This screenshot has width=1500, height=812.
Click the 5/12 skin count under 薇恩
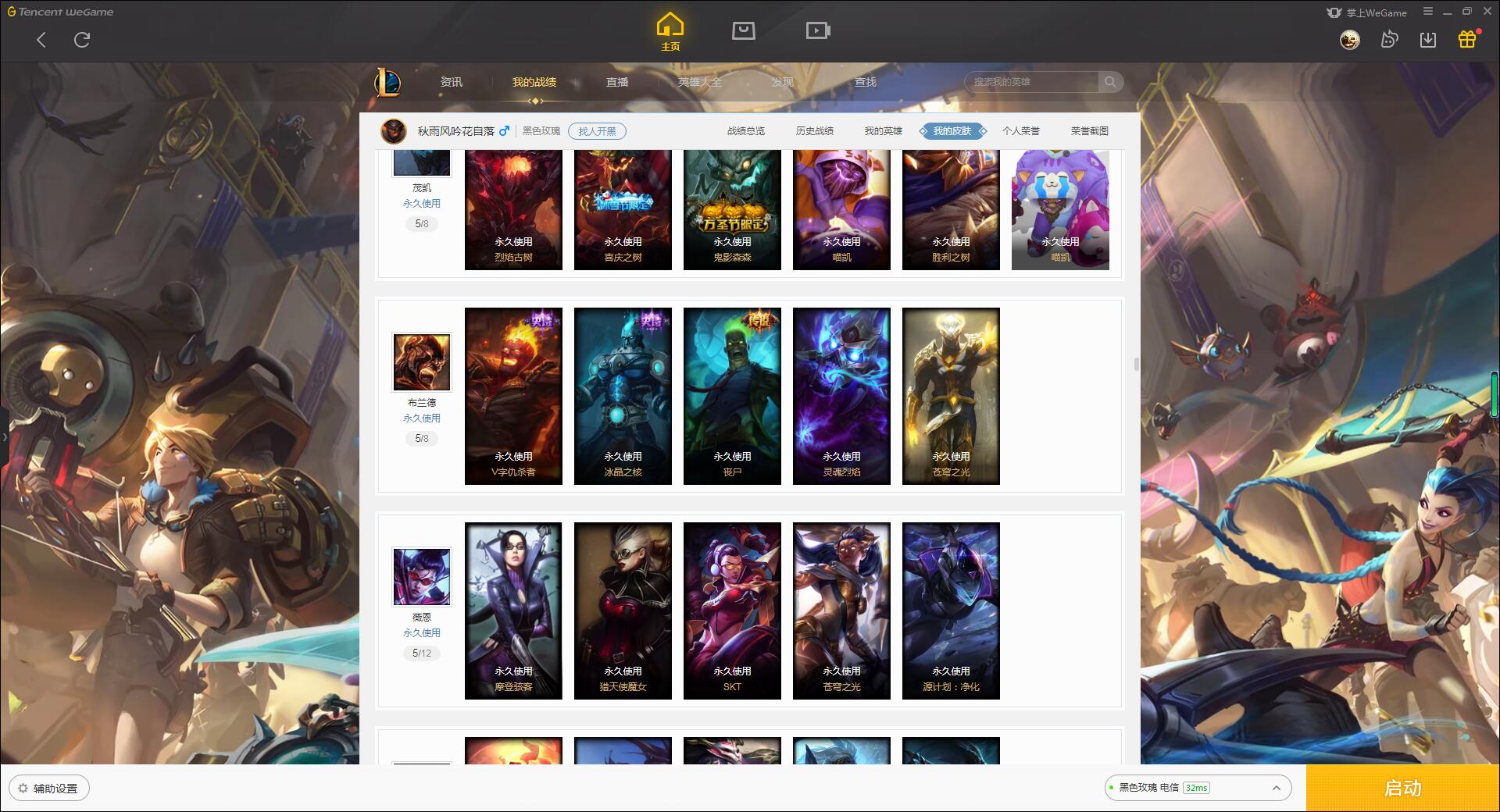point(422,654)
